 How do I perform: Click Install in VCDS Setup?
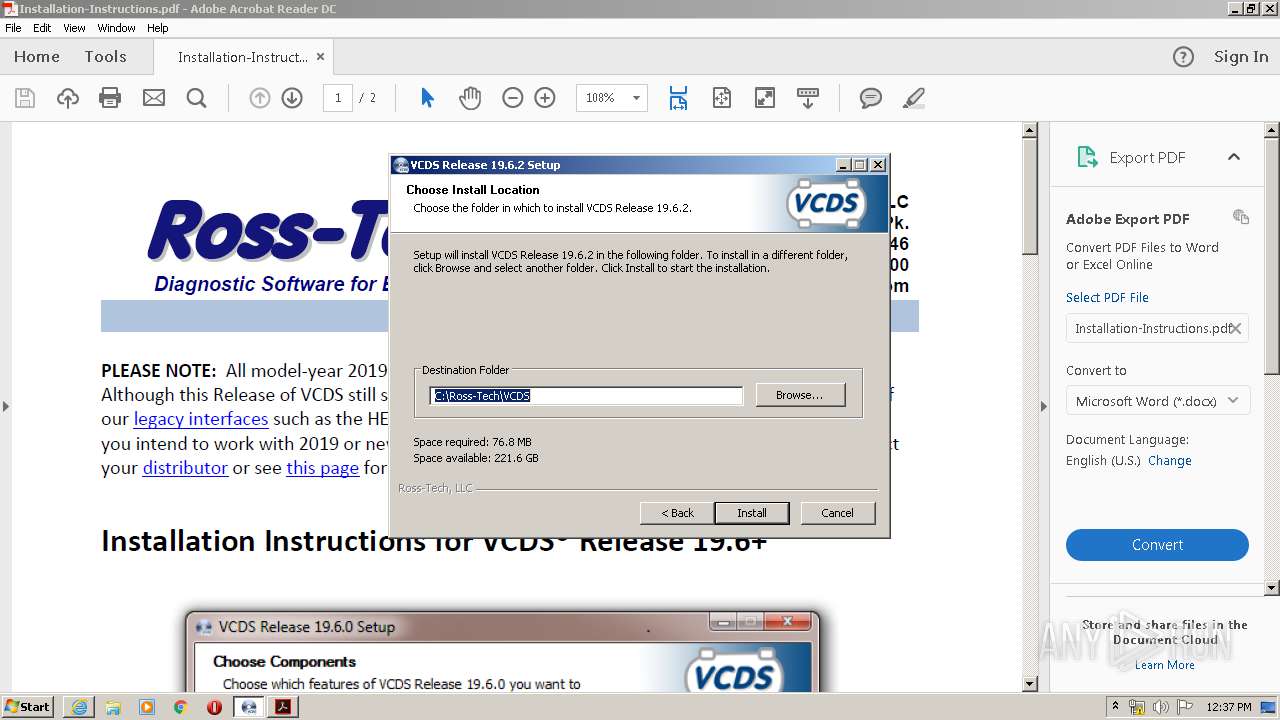(x=752, y=513)
